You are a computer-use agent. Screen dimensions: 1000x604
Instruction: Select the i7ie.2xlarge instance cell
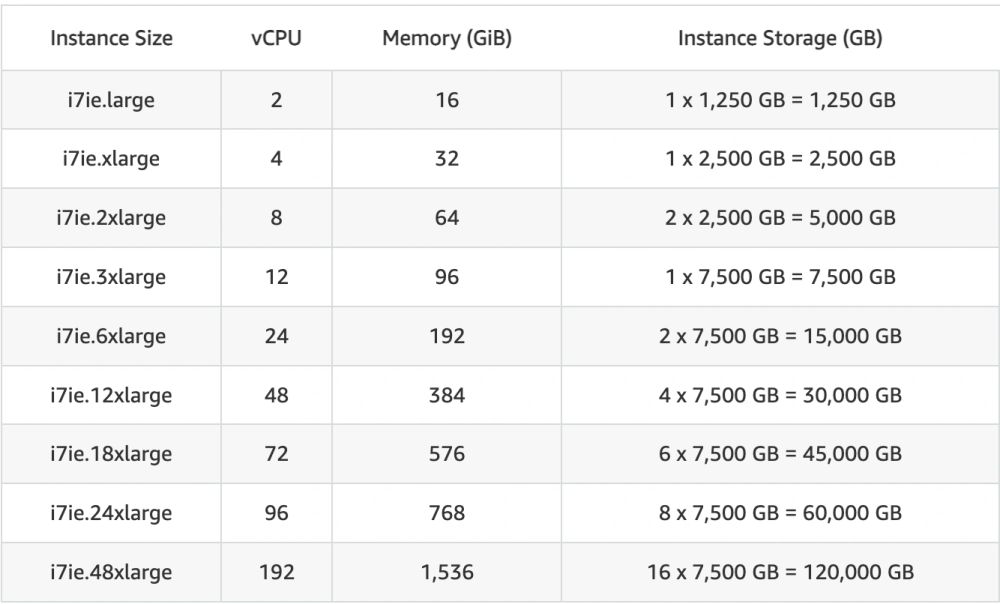111,218
